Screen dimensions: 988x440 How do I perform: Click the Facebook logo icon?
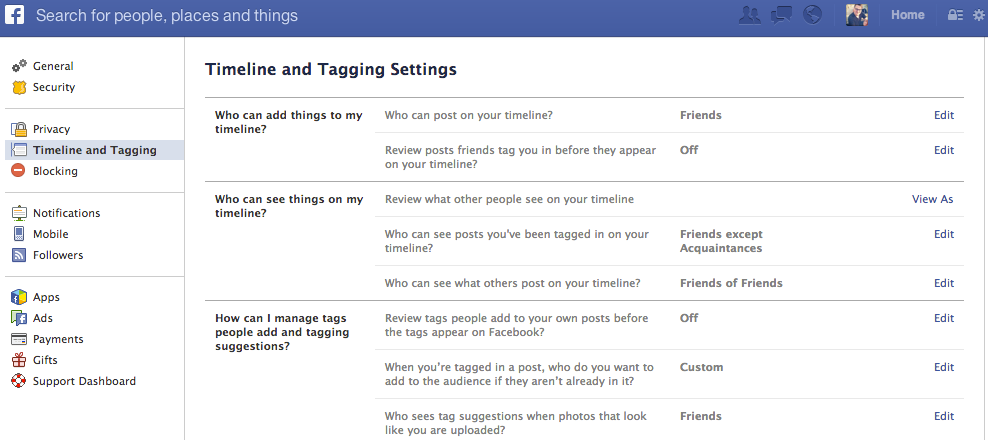(14, 15)
